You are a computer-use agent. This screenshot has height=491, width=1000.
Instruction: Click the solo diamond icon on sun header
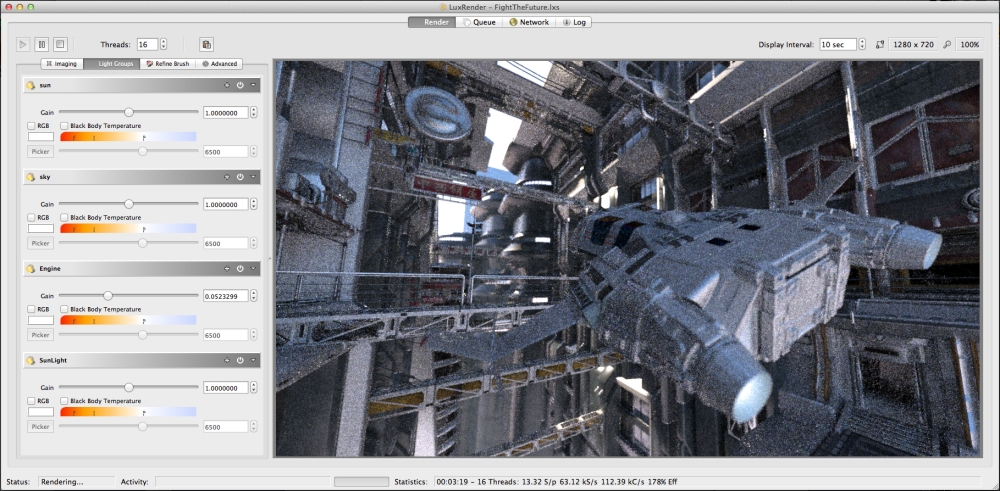coord(226,85)
